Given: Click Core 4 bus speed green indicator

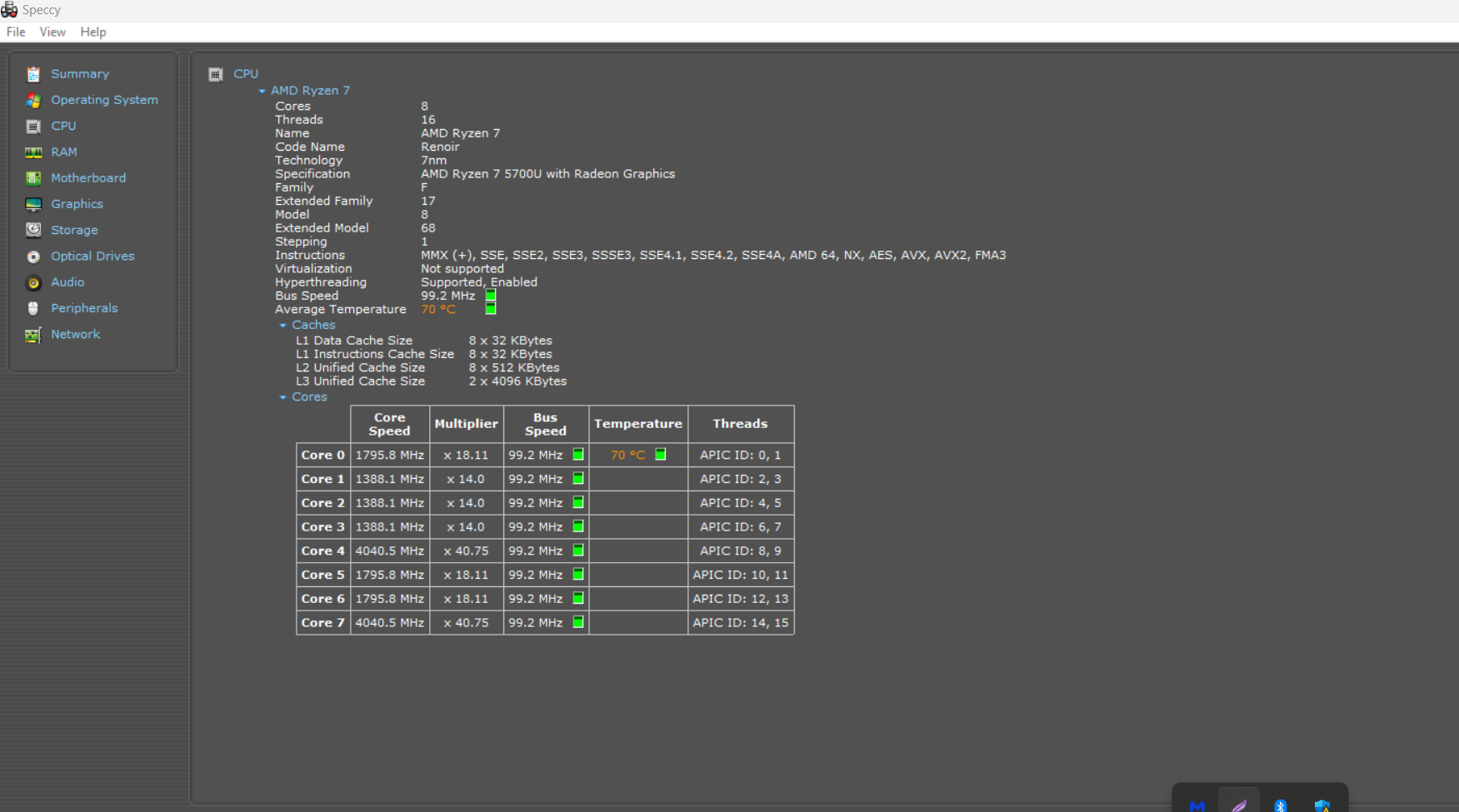Looking at the screenshot, I should [578, 550].
